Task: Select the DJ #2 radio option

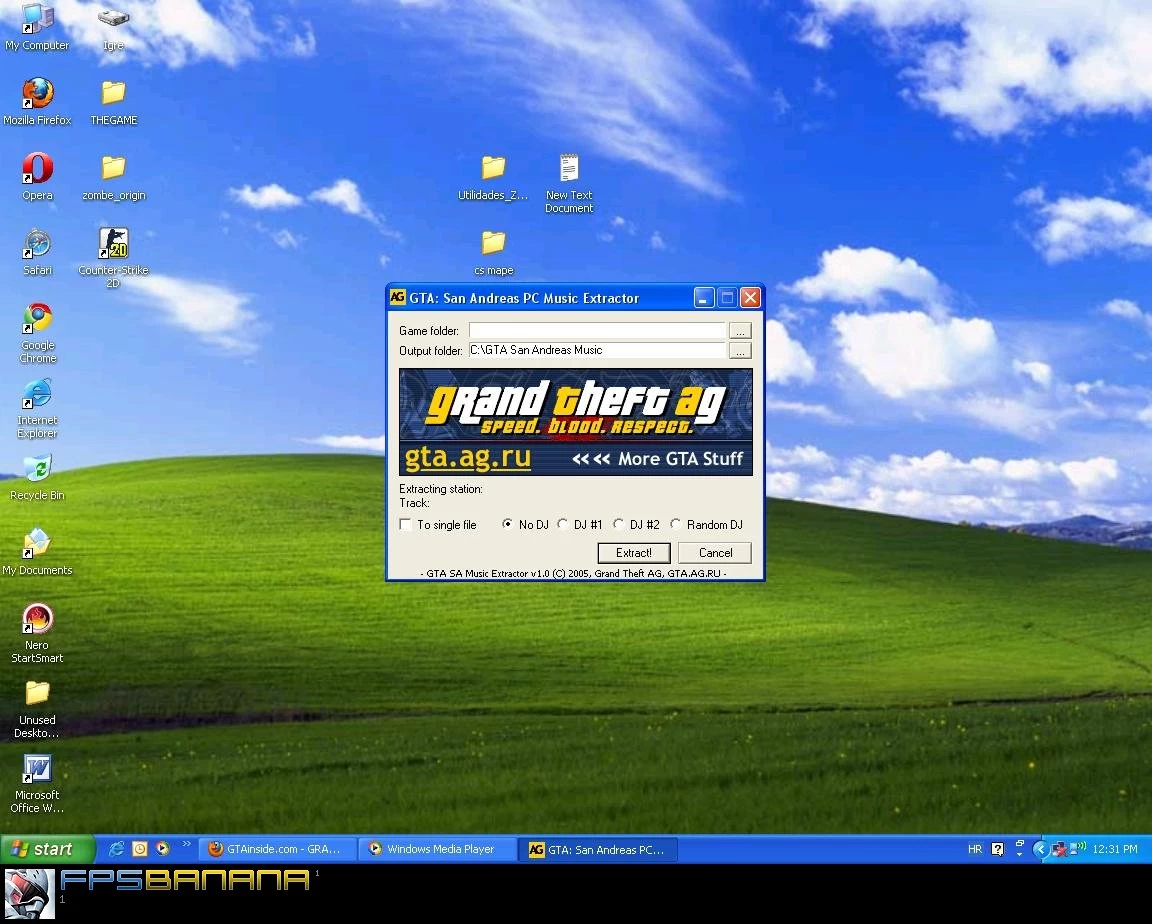Action: (x=619, y=524)
